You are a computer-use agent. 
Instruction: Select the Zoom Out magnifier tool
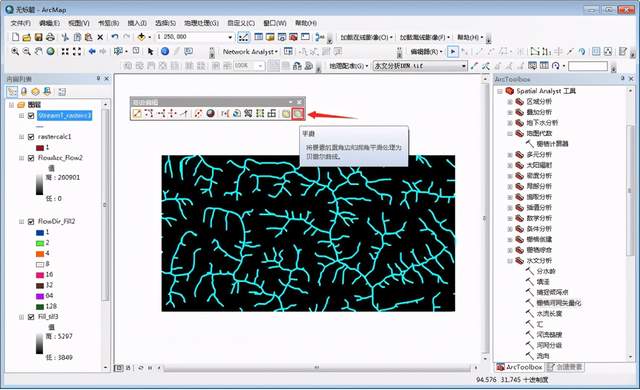tap(27, 51)
